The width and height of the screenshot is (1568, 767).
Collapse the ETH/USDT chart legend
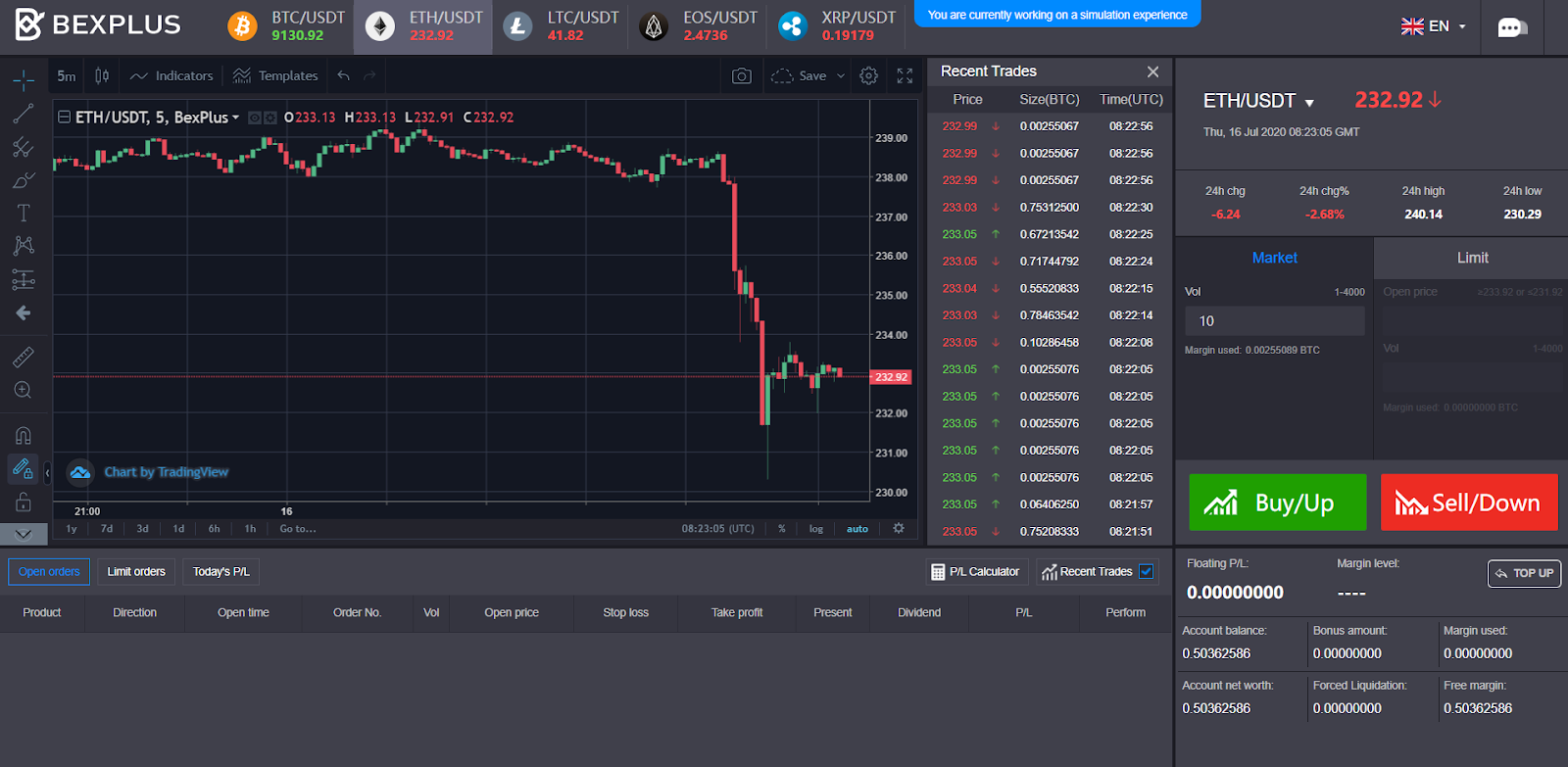pos(64,117)
